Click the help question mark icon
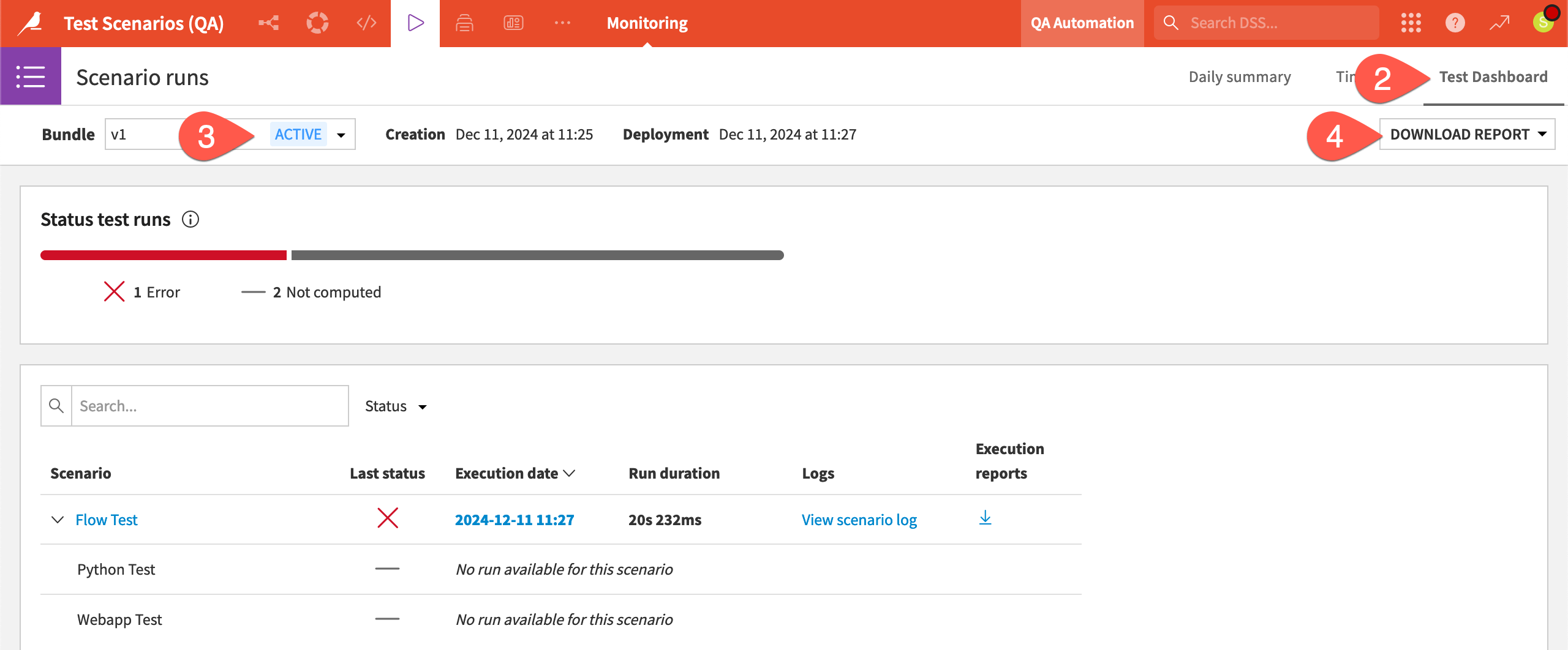This screenshot has width=1568, height=650. point(1455,23)
